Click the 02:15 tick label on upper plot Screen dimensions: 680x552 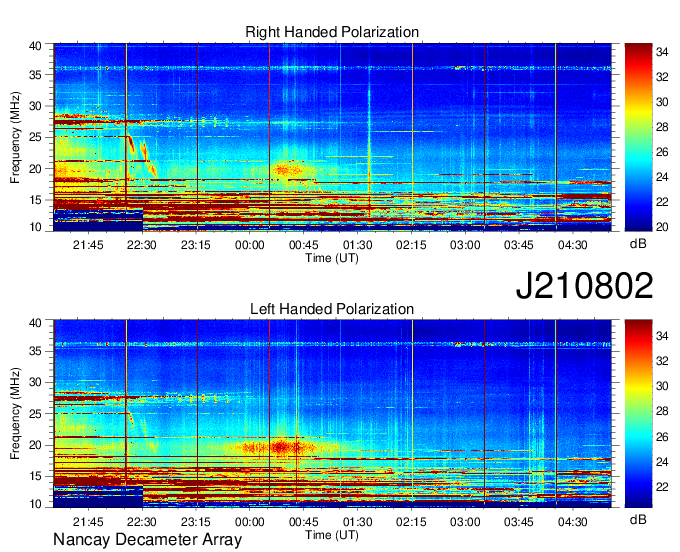(411, 245)
